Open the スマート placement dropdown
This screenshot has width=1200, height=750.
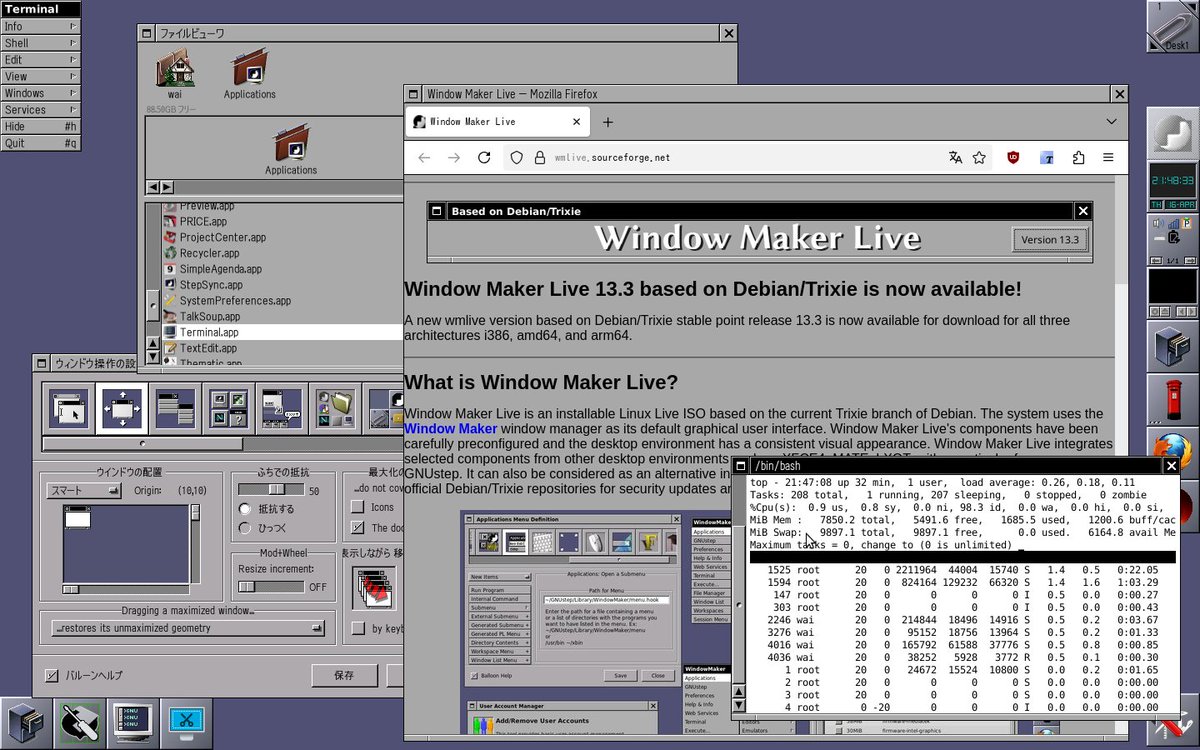tap(84, 491)
